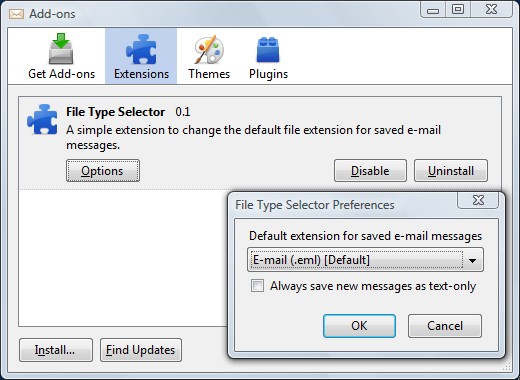Minimize the Add-ons window
The height and width of the screenshot is (380, 520).
pyautogui.click(x=433, y=10)
